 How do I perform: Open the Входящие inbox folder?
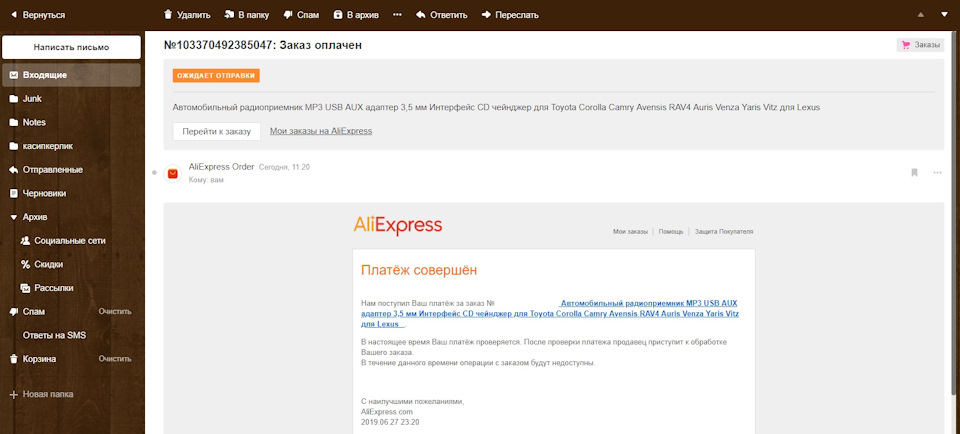pos(72,75)
